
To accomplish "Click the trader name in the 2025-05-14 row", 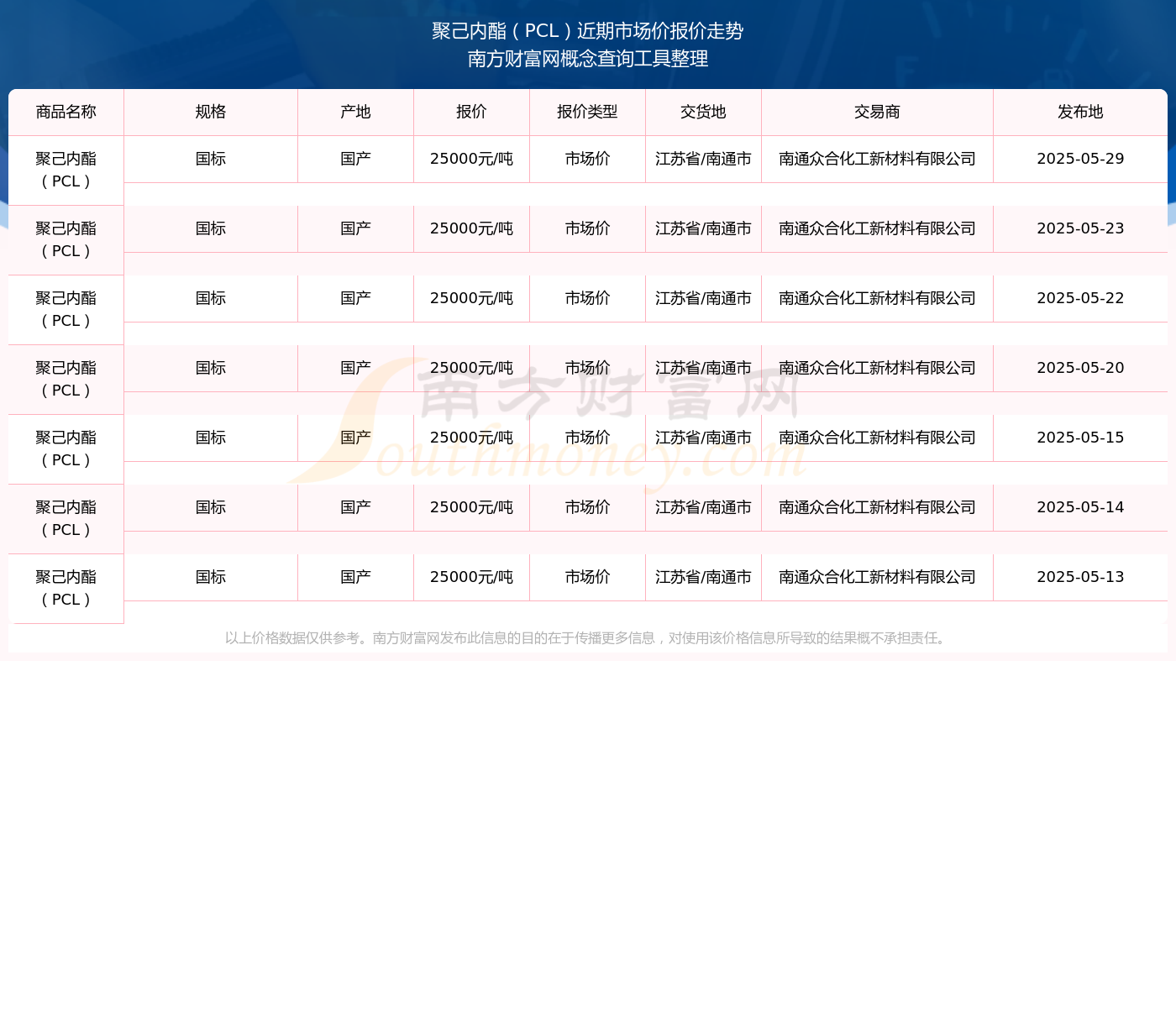I will click(x=877, y=507).
